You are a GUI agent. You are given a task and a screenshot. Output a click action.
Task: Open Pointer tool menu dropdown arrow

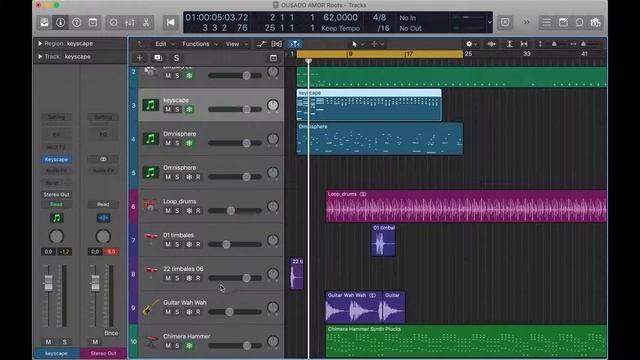pyautogui.click(x=362, y=44)
